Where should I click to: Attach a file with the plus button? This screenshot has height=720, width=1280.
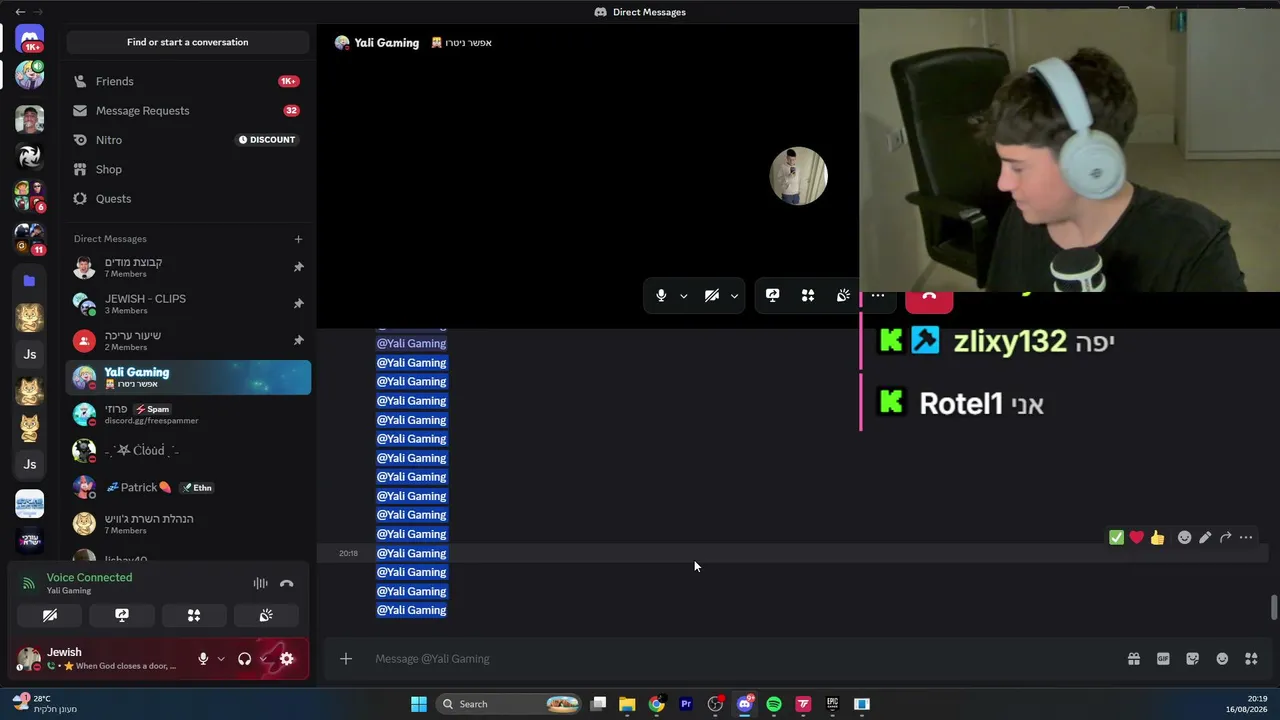click(x=346, y=659)
